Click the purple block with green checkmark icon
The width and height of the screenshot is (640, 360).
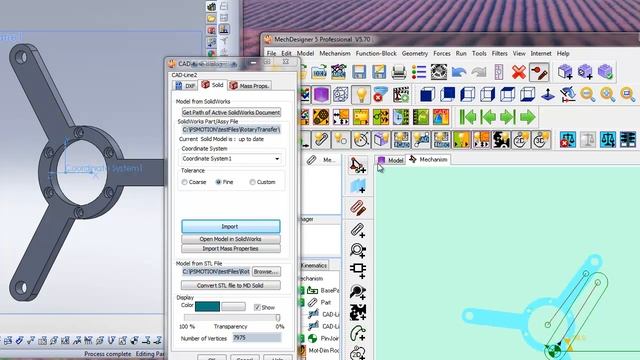click(x=605, y=72)
